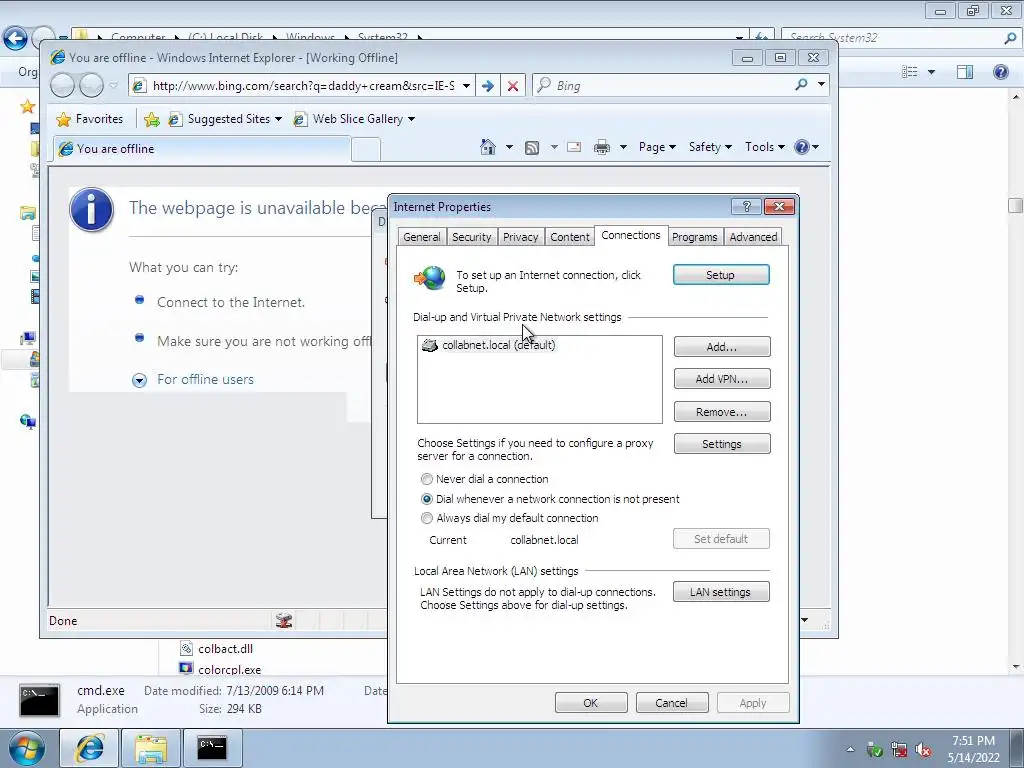This screenshot has width=1024, height=768.
Task: Open the Explorer view options dropdown arrow
Action: point(931,72)
